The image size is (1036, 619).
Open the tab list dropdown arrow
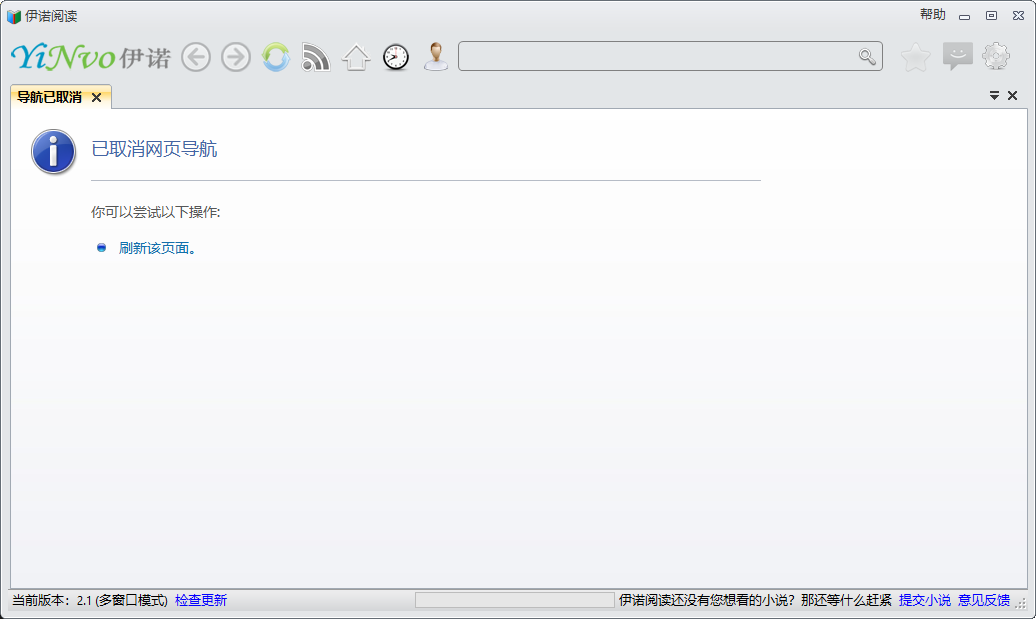pos(994,96)
